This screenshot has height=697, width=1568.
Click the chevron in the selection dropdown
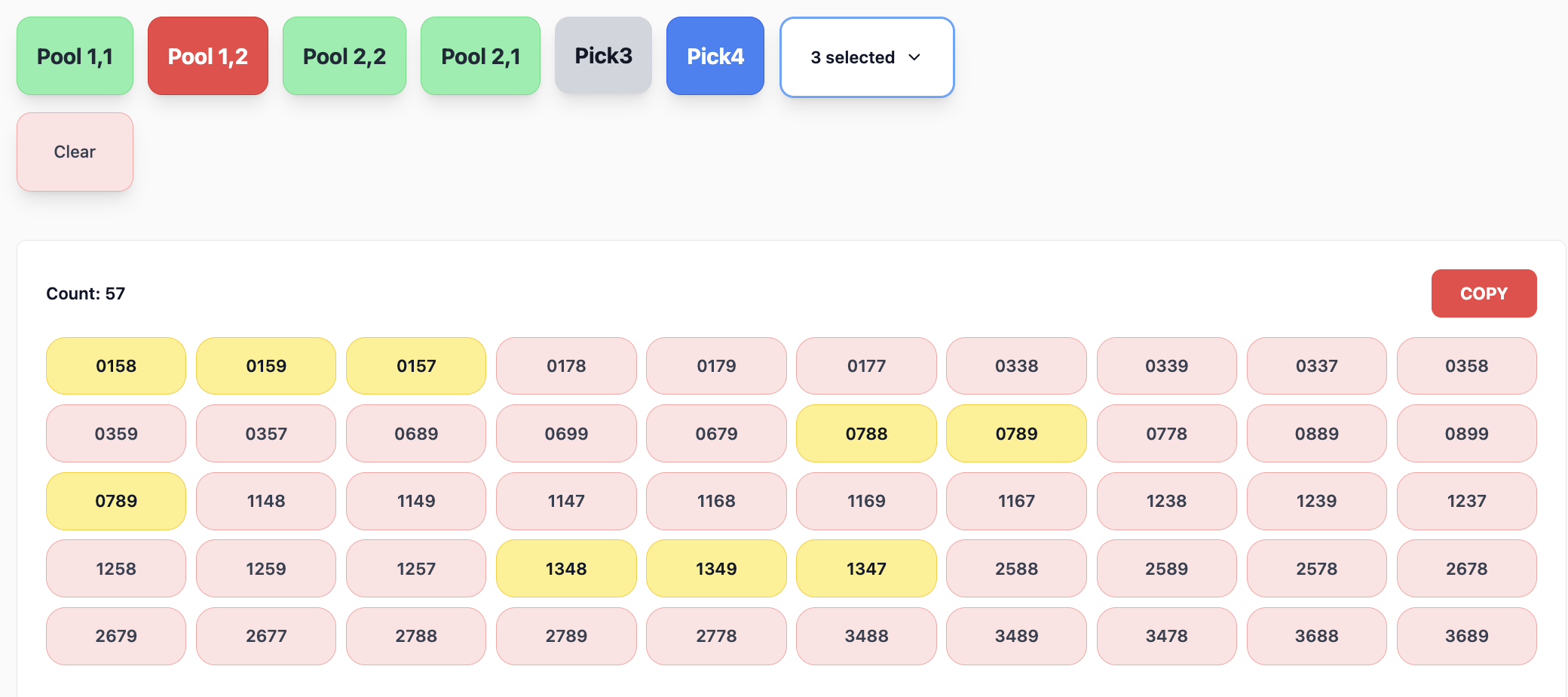point(914,57)
